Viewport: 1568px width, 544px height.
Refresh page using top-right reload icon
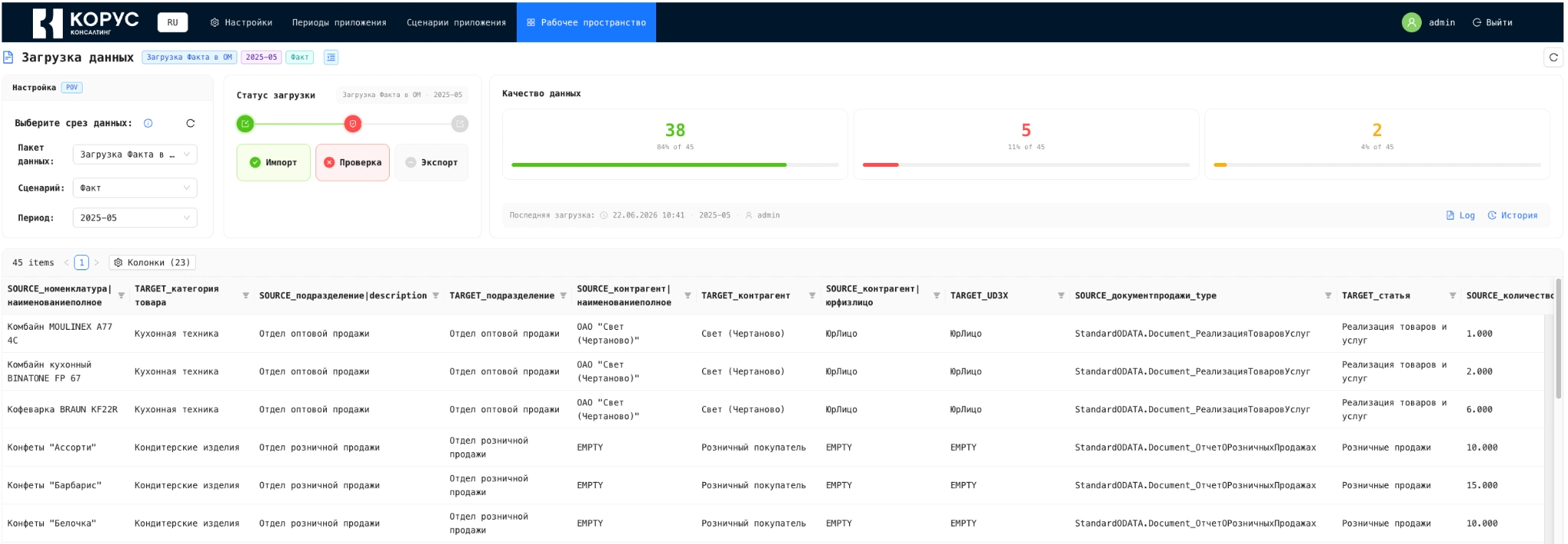[1553, 57]
